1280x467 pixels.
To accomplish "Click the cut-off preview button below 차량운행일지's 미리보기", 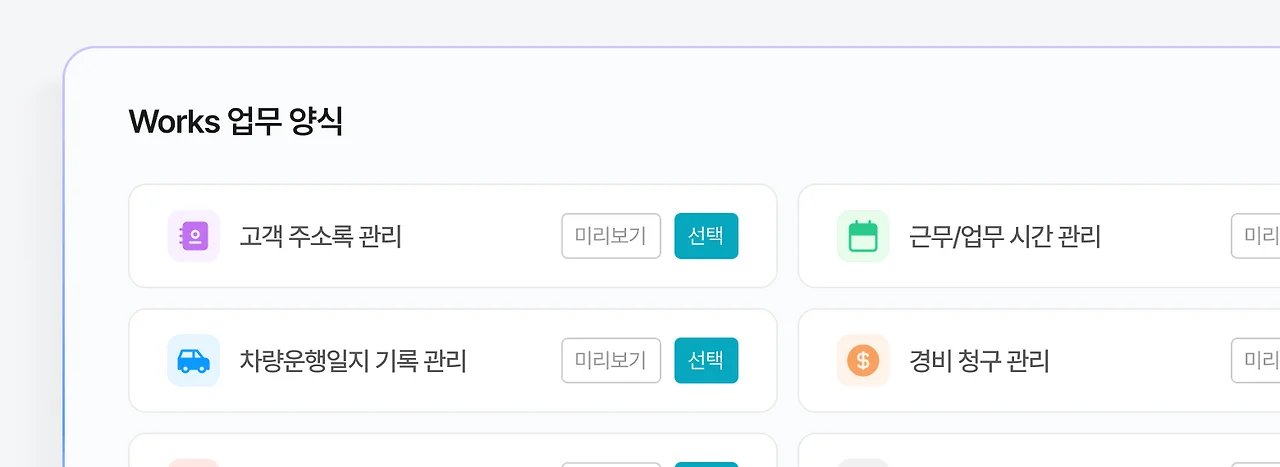I will 611,464.
